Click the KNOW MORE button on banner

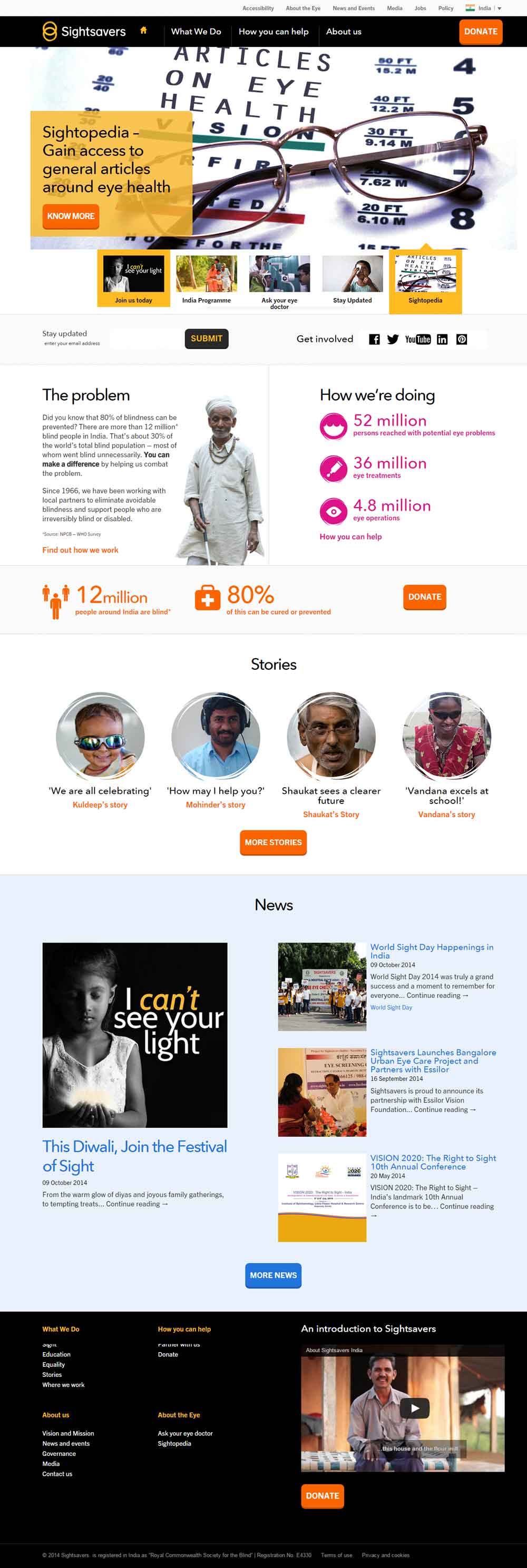point(71,216)
